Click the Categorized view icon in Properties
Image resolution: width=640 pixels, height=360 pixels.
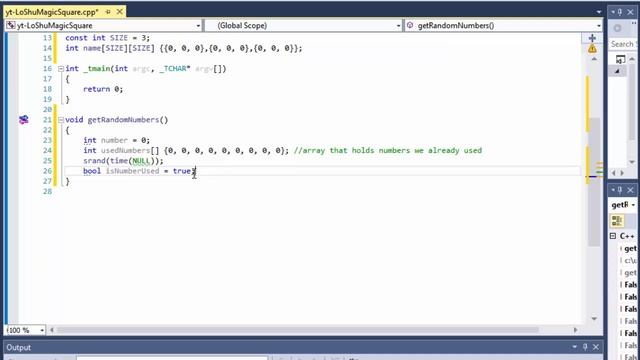617,221
